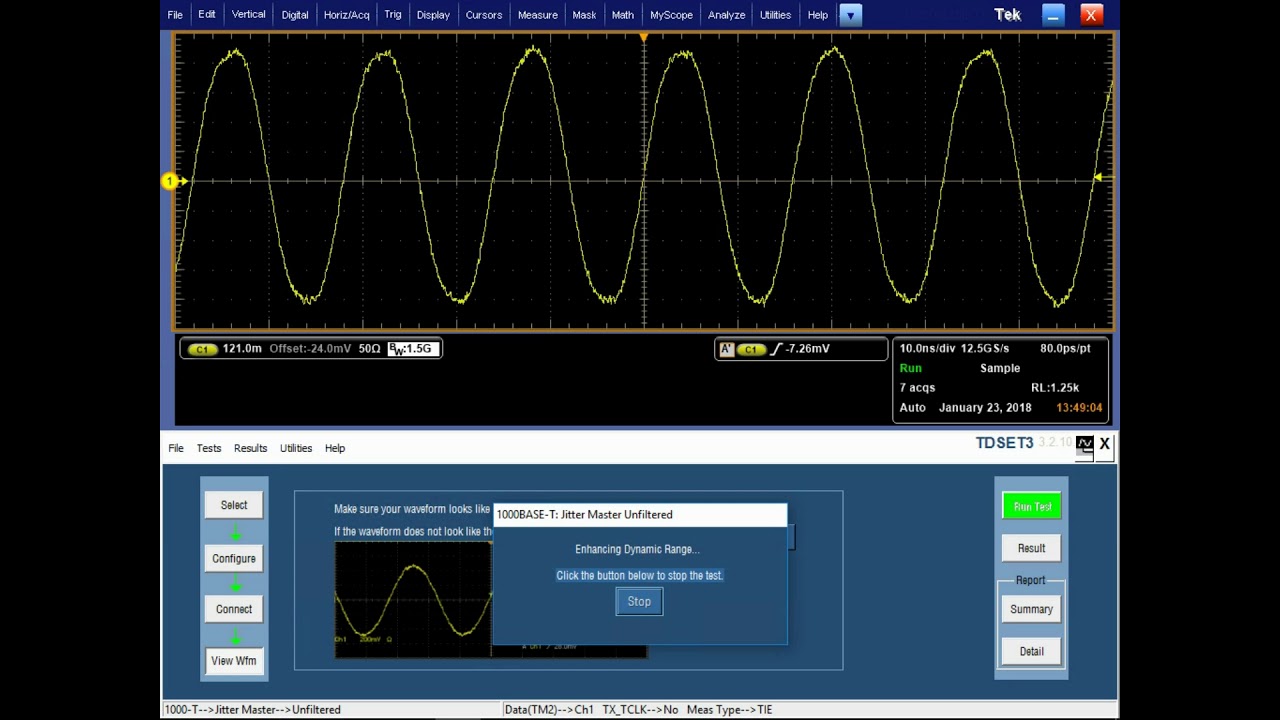The width and height of the screenshot is (1280, 720).
Task: Open the TDSET3 Utilities menu
Action: 296,448
